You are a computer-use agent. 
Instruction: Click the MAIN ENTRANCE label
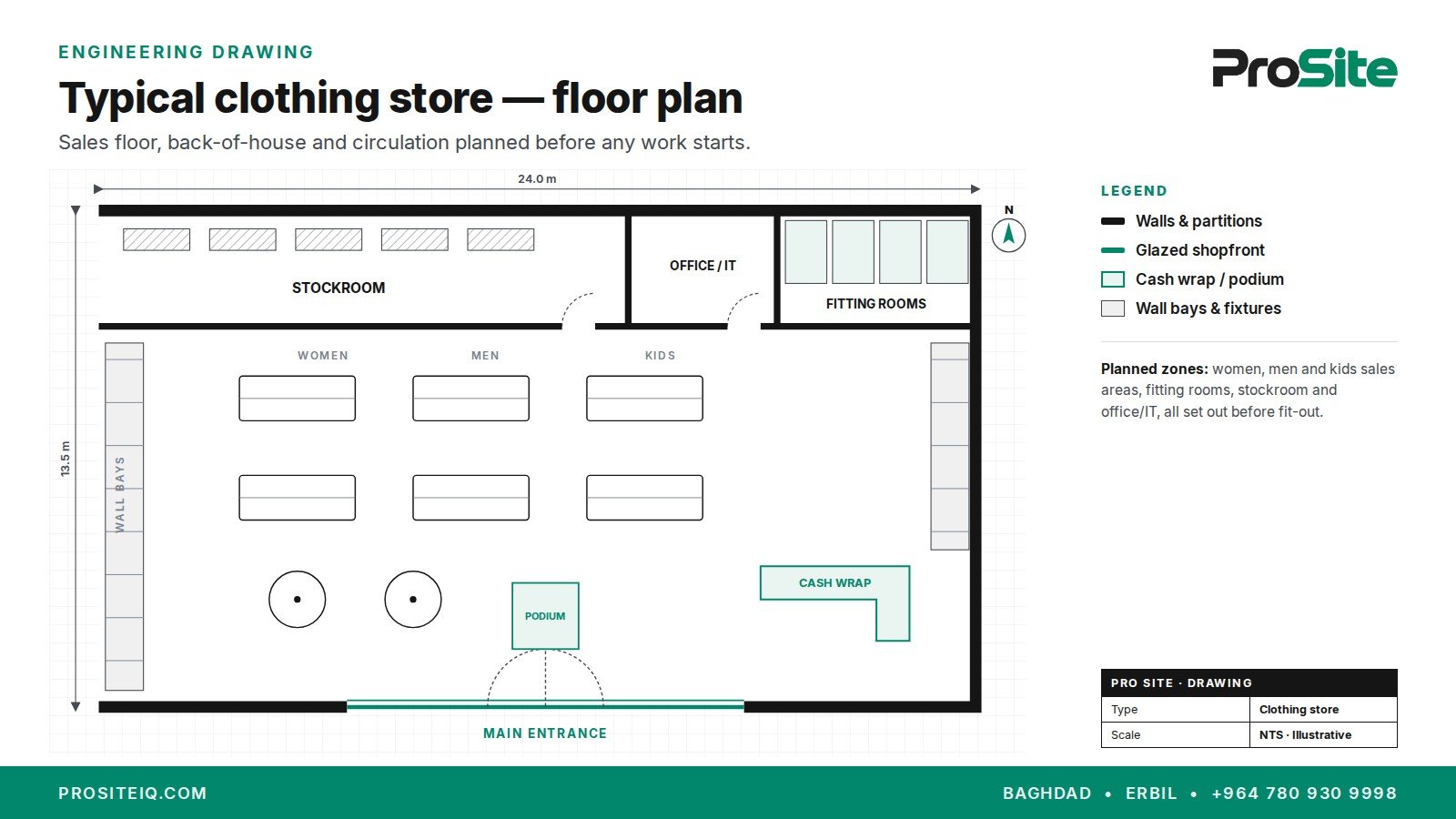click(545, 733)
